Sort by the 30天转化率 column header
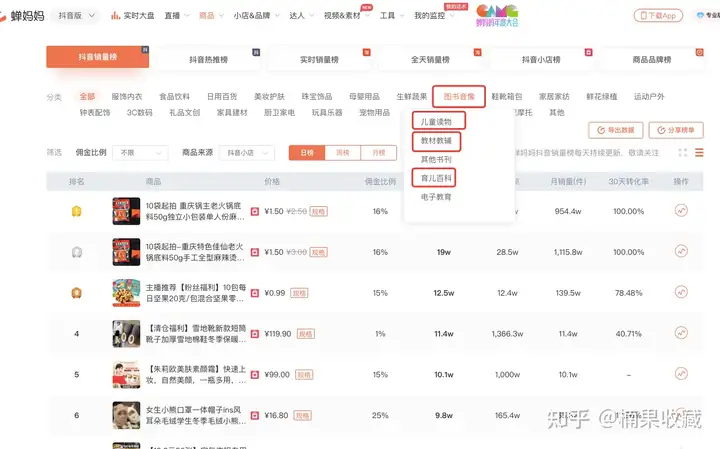The image size is (720, 449). 629,181
